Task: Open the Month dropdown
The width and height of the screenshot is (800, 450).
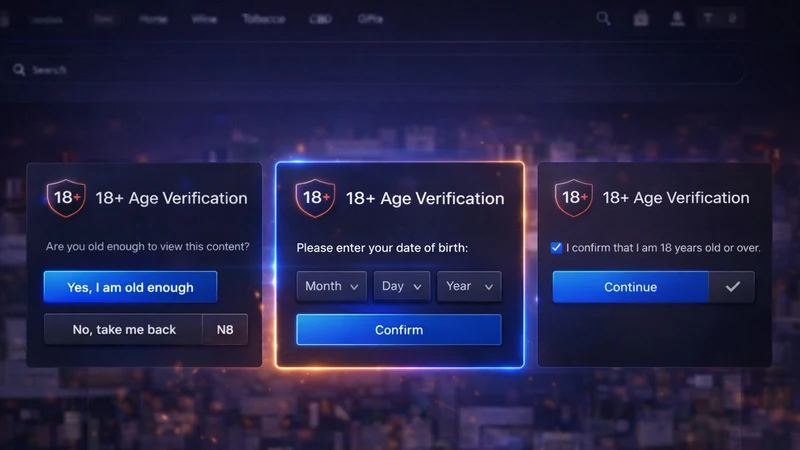Action: pyautogui.click(x=332, y=286)
